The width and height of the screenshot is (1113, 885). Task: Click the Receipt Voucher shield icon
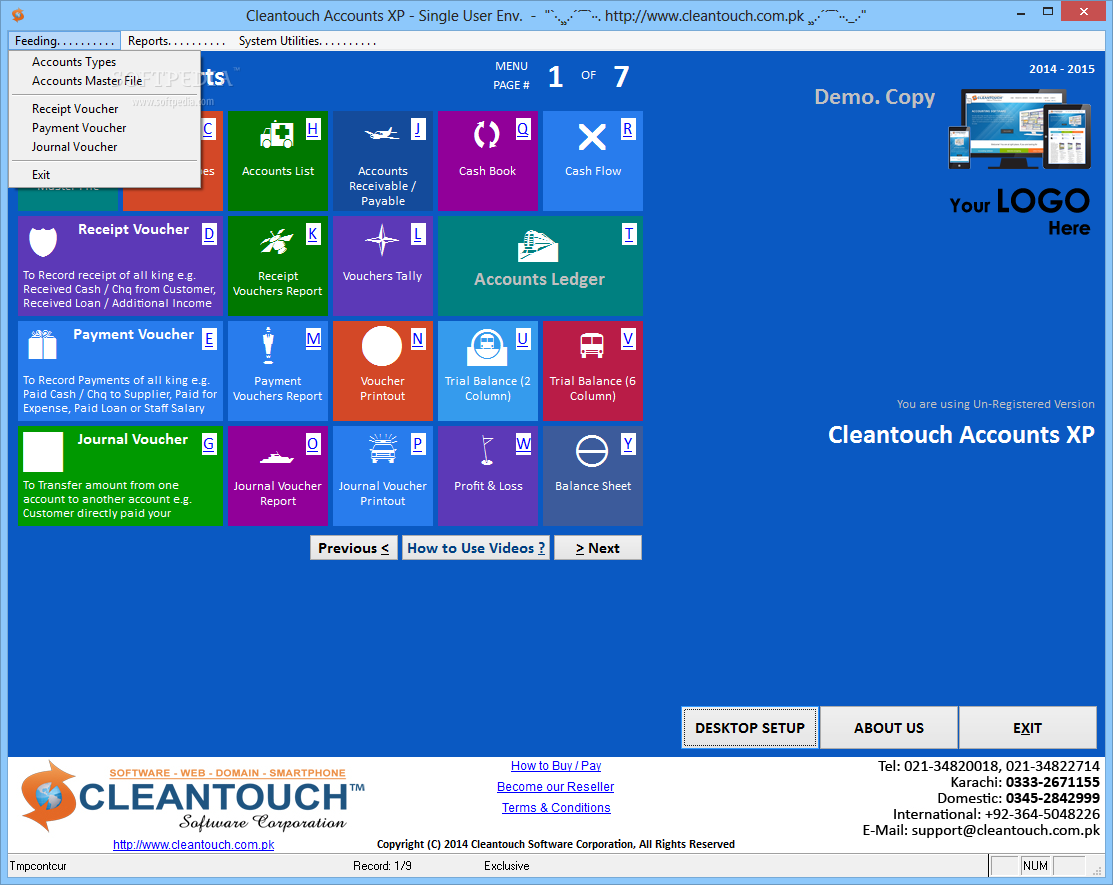point(43,241)
